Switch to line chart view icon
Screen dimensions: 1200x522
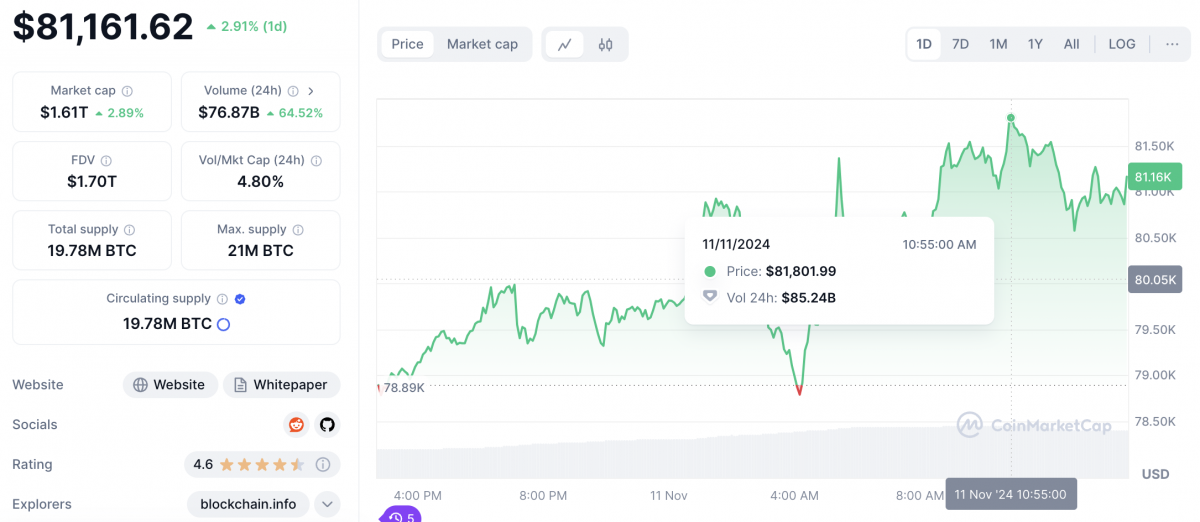565,44
